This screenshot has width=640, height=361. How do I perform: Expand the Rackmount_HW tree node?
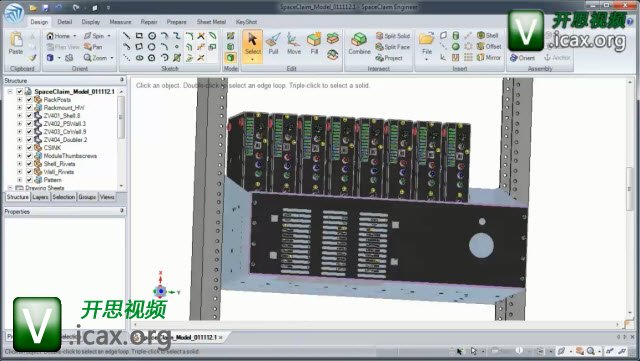click(19, 108)
